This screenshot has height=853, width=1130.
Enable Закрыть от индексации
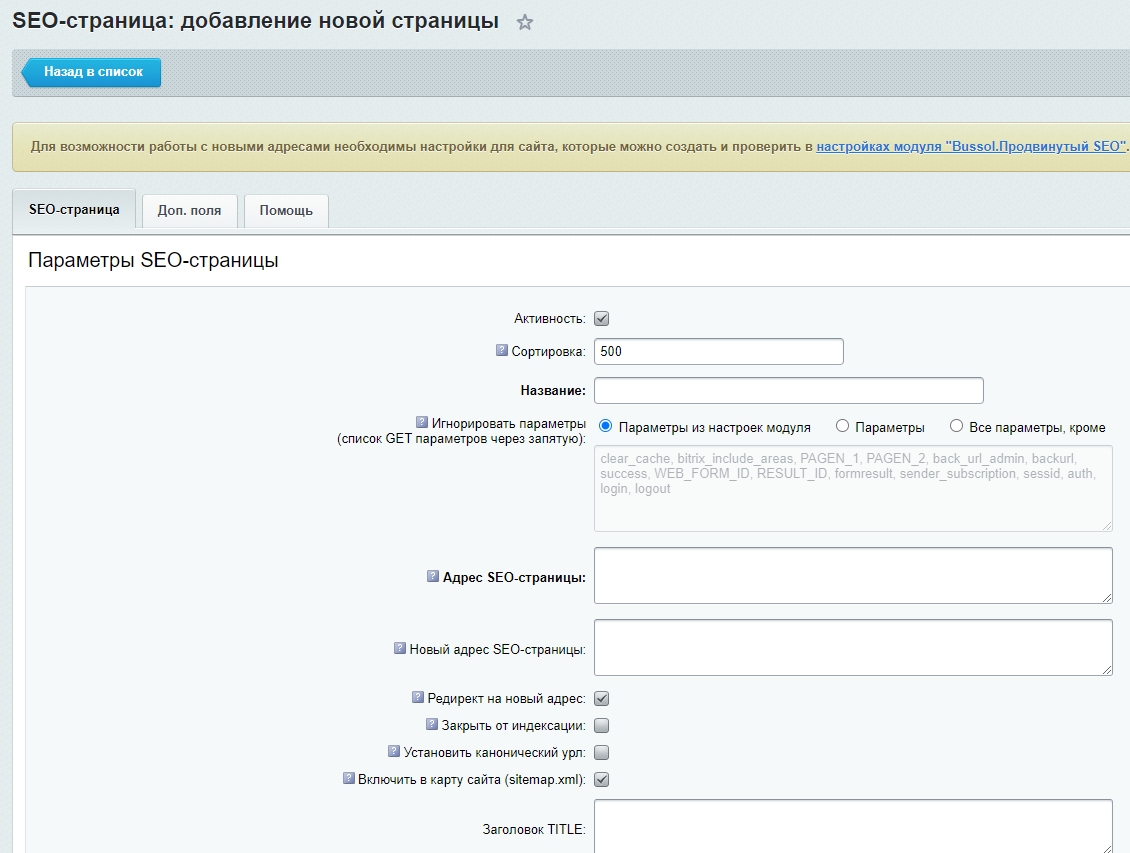click(x=601, y=725)
